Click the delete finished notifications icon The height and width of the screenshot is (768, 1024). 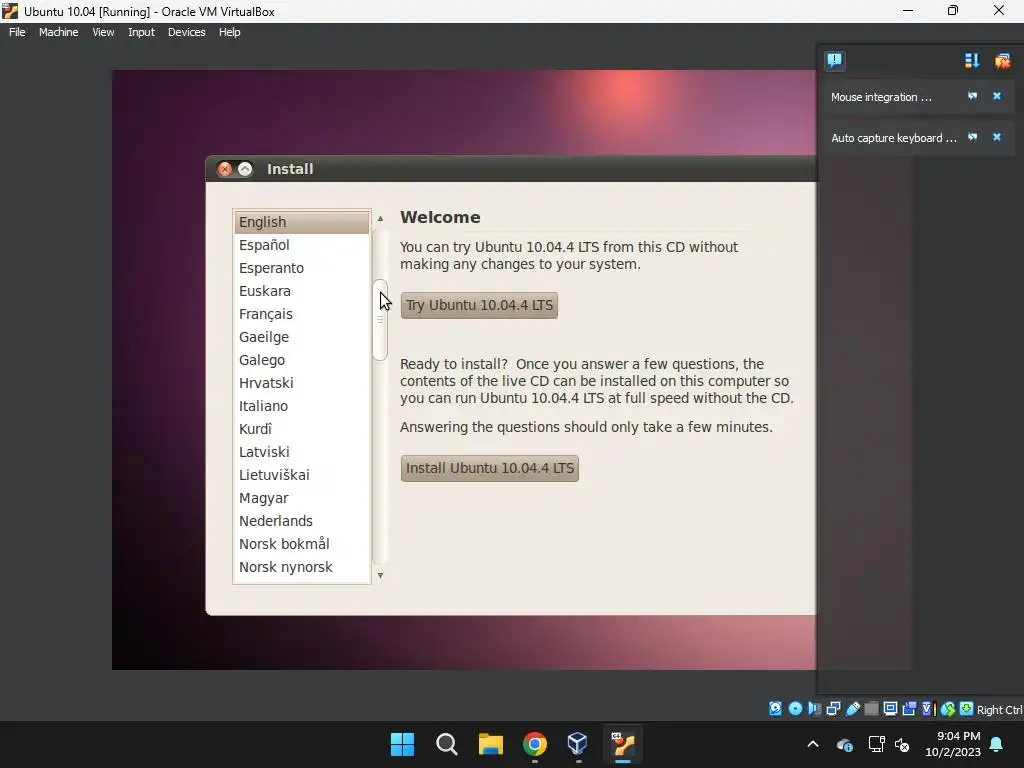(x=1002, y=61)
